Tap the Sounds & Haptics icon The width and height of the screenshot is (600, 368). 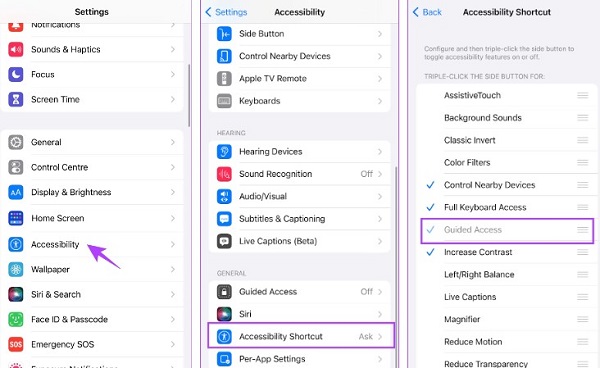click(16, 49)
